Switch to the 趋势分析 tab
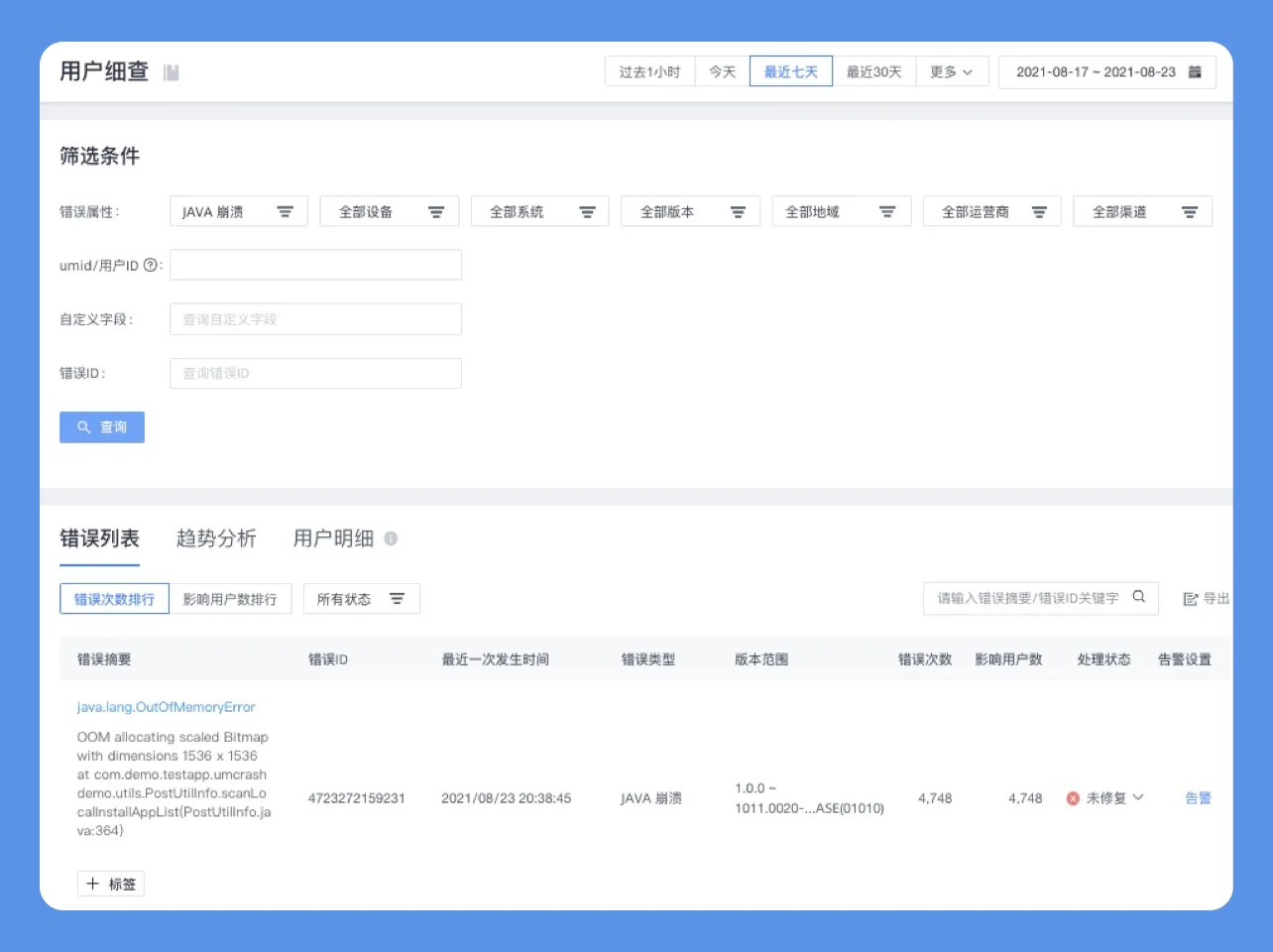This screenshot has height=952, width=1273. pyautogui.click(x=216, y=538)
